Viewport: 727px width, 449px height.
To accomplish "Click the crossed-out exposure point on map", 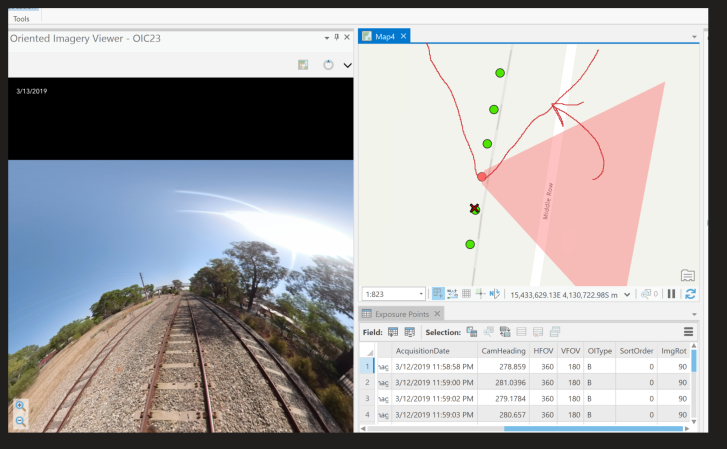I will 474,209.
